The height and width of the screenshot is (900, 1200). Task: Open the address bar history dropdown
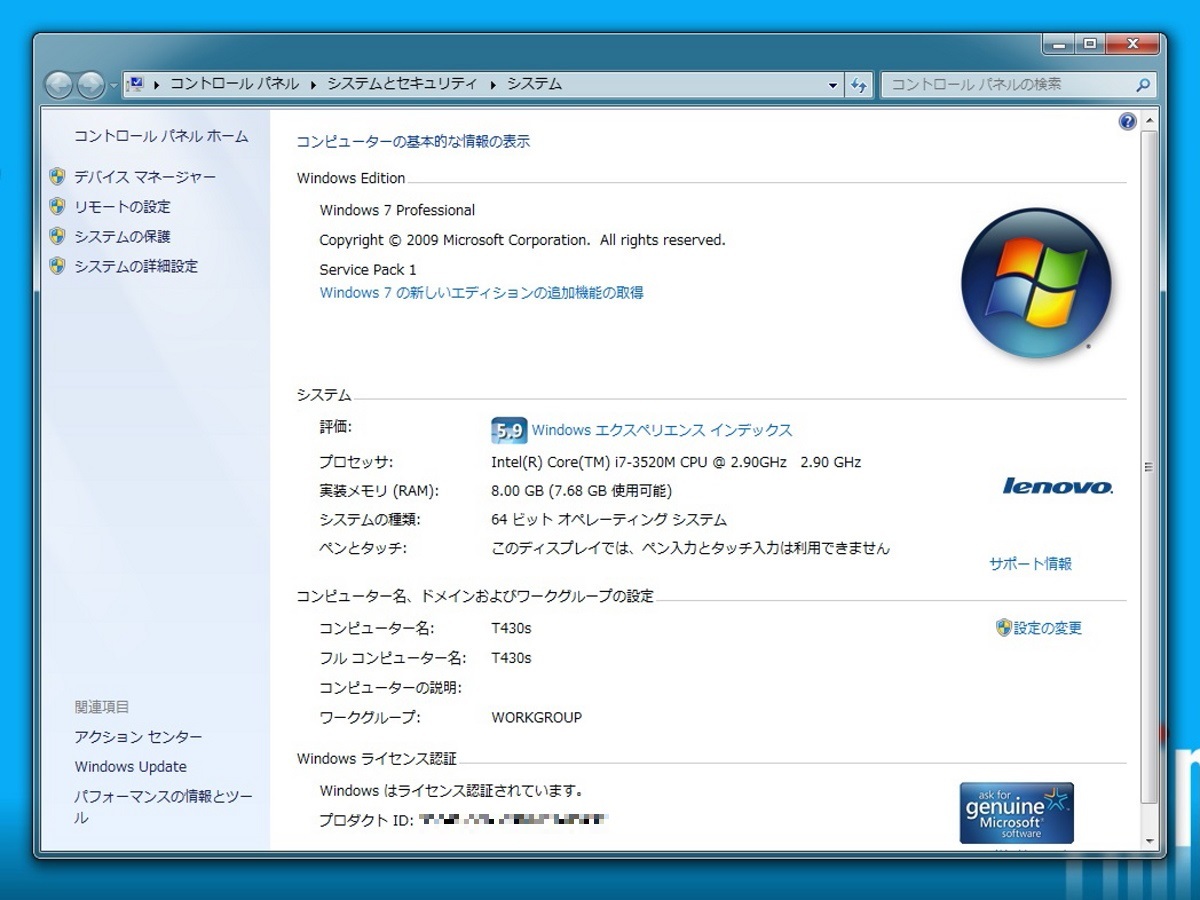(x=833, y=85)
